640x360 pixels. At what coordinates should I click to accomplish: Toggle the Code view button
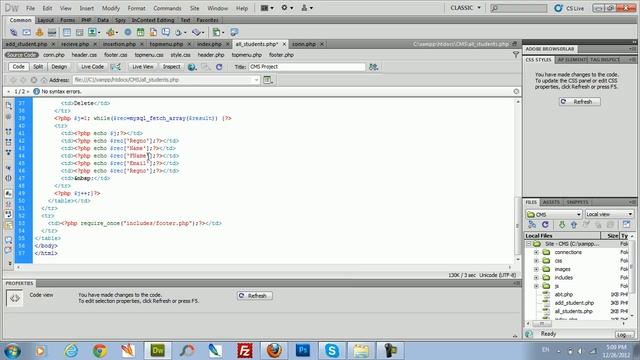pos(18,67)
